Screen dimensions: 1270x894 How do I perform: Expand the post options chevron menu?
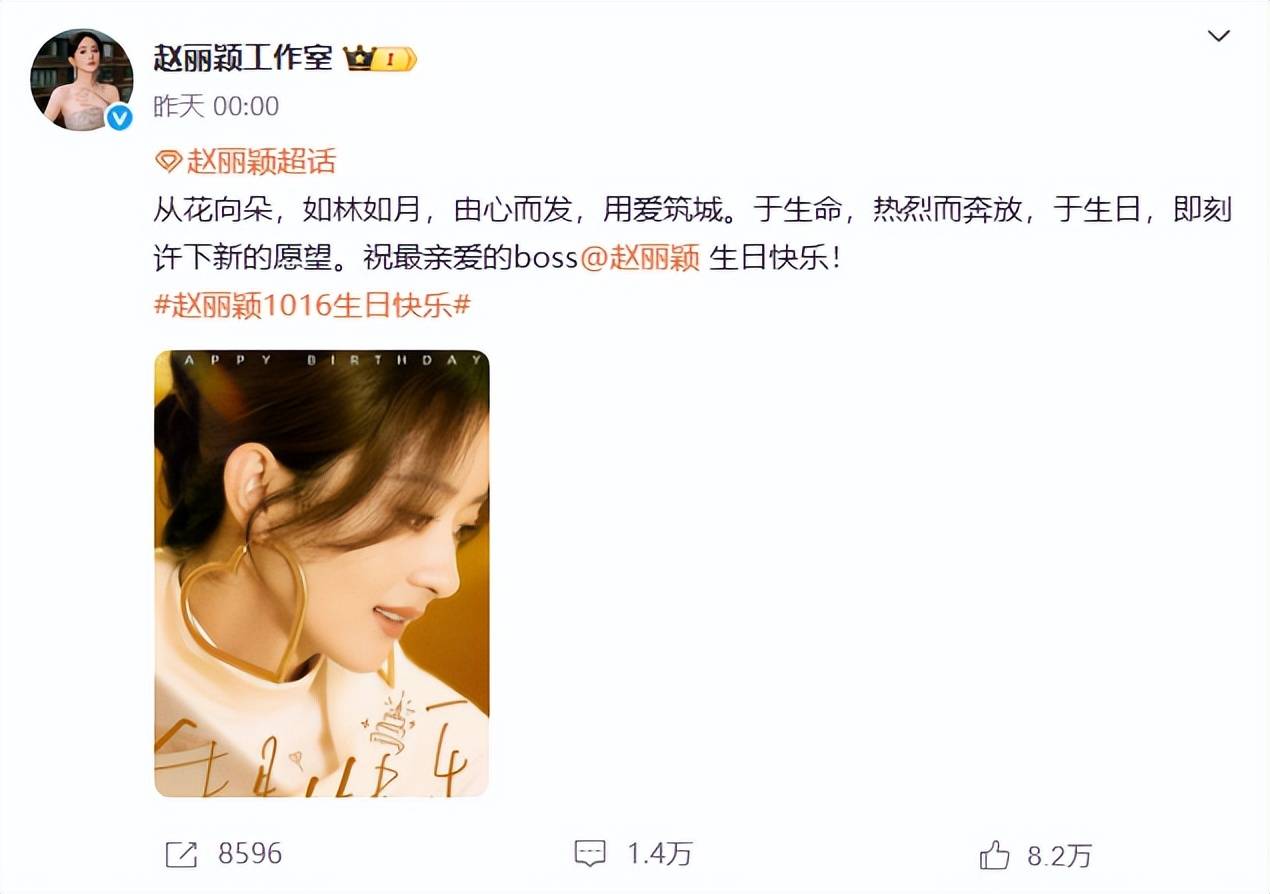[x=1218, y=37]
